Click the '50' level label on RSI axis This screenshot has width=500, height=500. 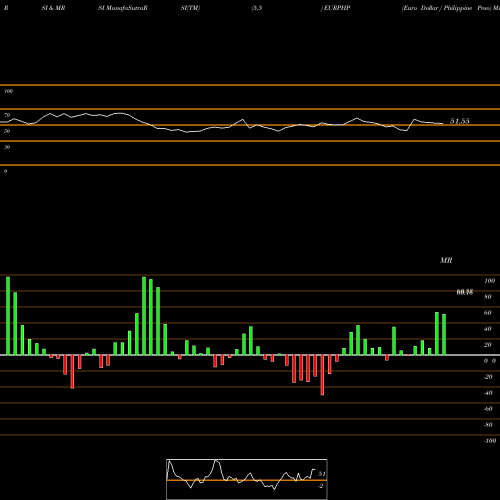pyautogui.click(x=7, y=131)
